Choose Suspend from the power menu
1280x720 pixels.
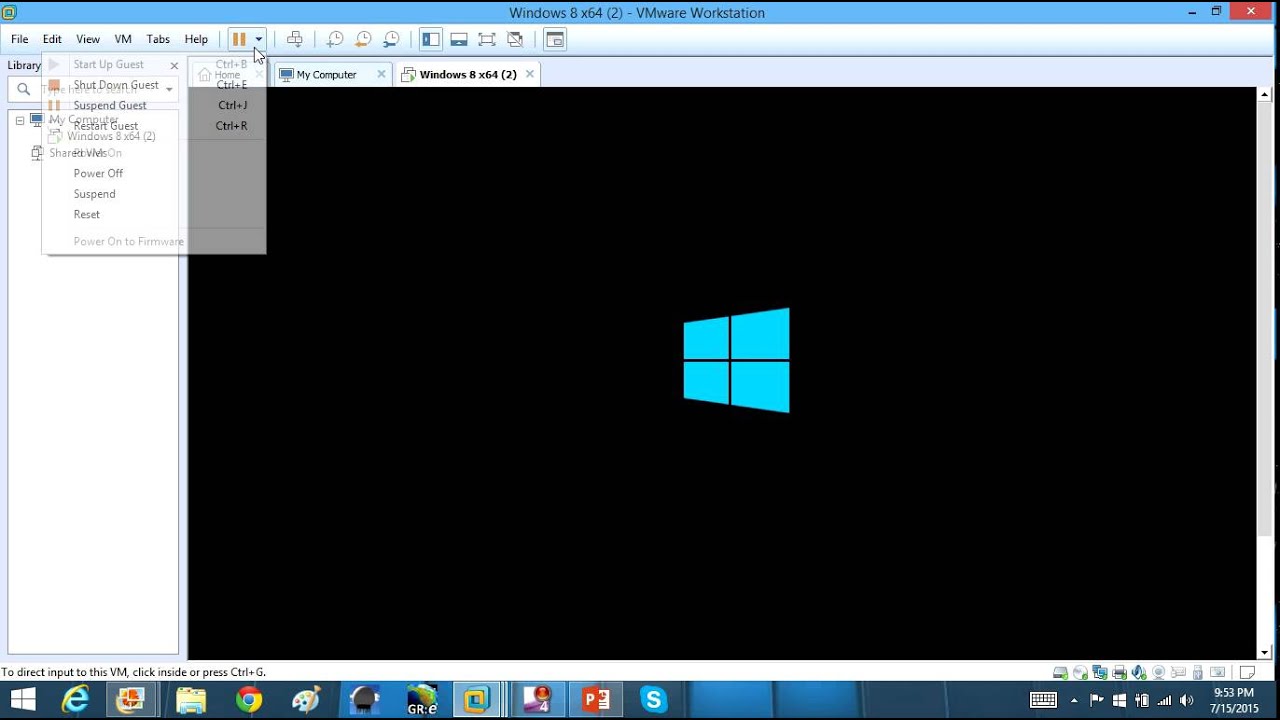click(94, 194)
